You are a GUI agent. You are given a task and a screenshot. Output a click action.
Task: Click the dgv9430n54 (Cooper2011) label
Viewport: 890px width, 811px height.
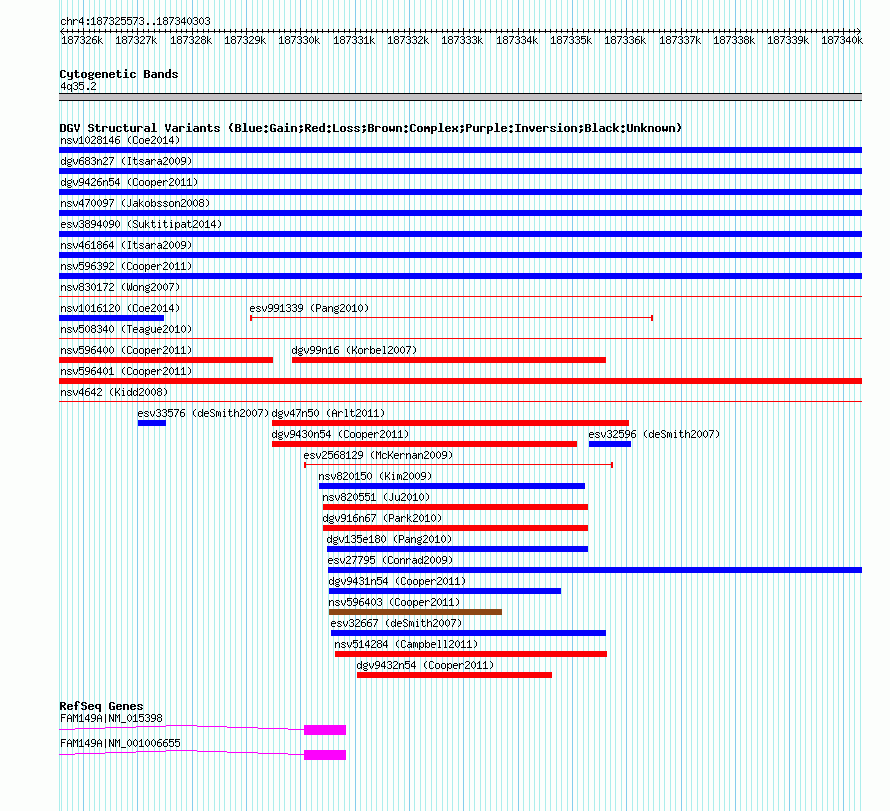[x=340, y=434]
